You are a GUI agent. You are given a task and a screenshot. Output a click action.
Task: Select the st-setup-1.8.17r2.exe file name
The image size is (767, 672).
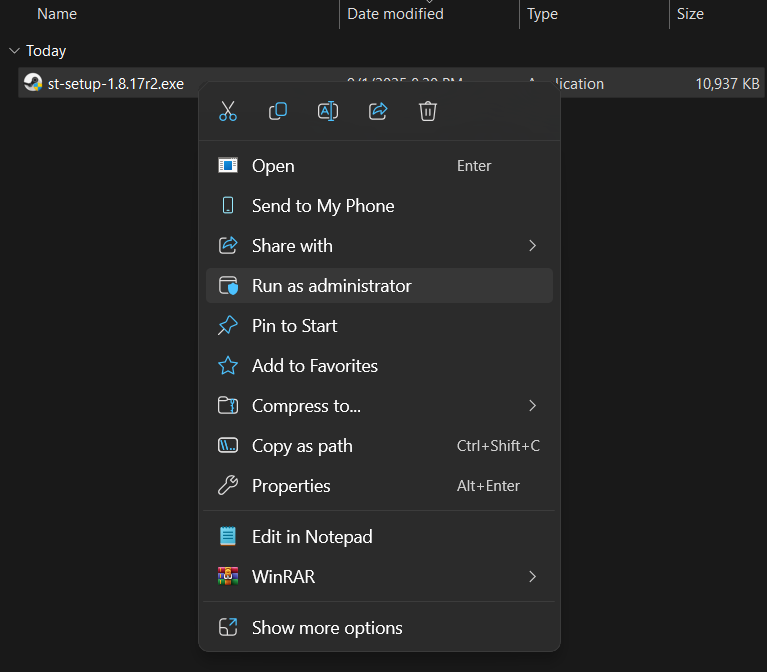point(116,84)
